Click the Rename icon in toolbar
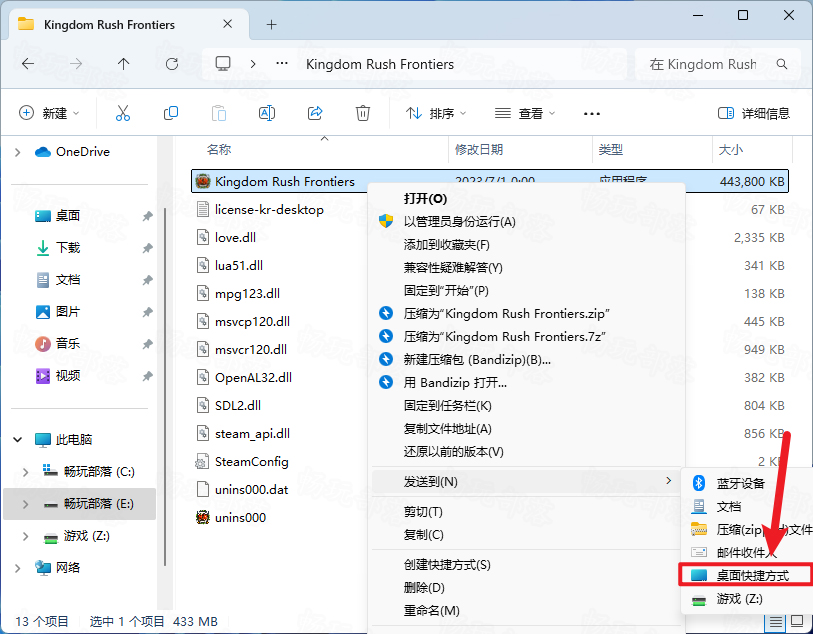 [267, 113]
